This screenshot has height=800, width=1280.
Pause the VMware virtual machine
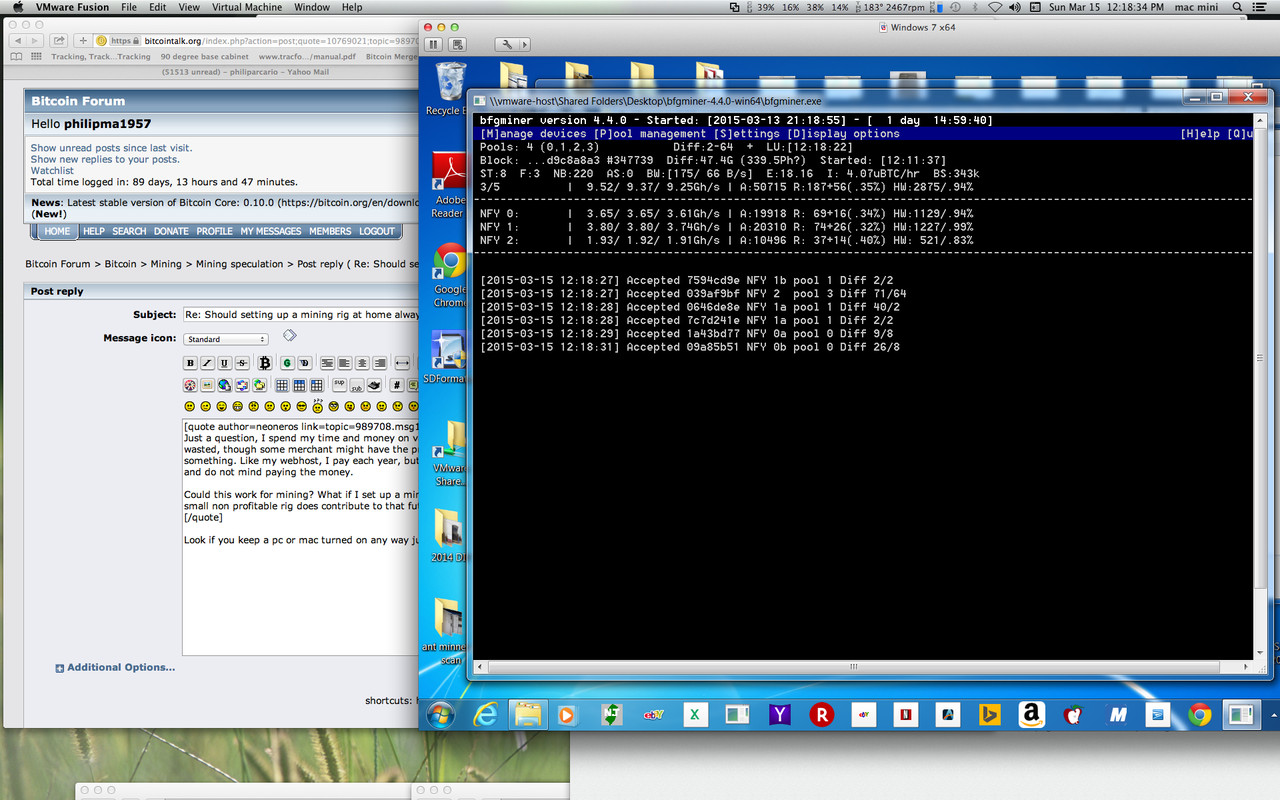[x=433, y=44]
